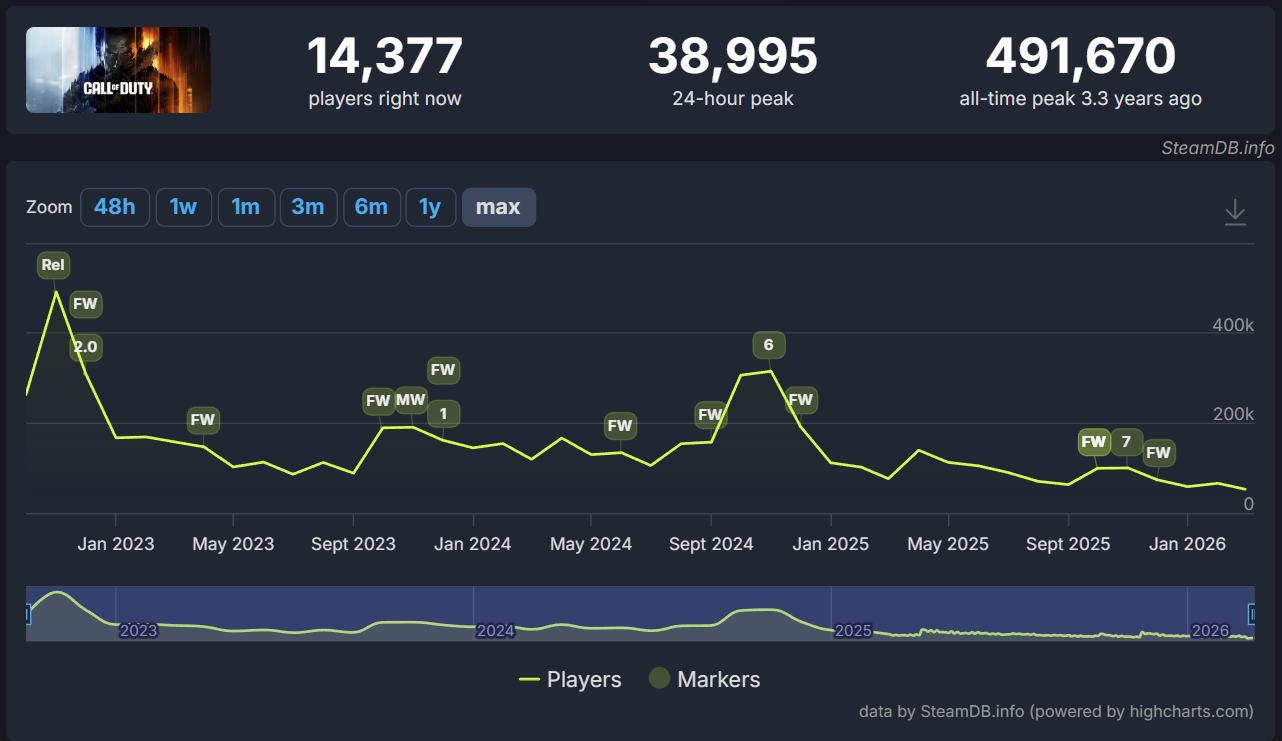Click the 2026 label in the navigator

click(1210, 631)
